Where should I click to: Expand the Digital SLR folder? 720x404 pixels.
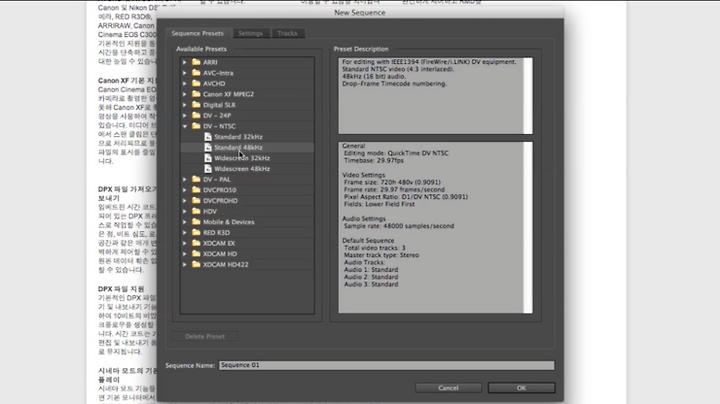(185, 105)
